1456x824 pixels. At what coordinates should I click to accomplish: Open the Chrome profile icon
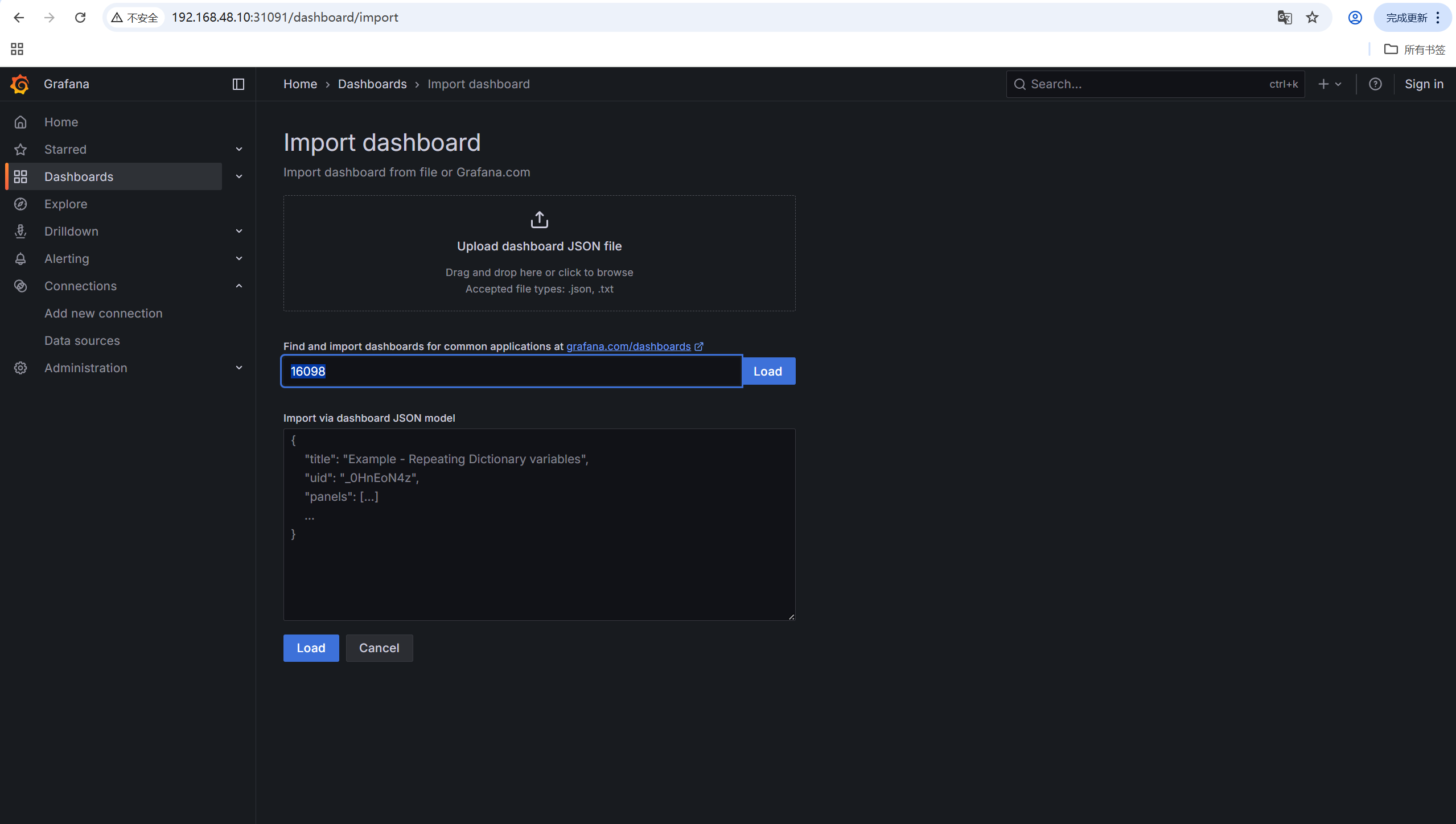(x=1355, y=18)
